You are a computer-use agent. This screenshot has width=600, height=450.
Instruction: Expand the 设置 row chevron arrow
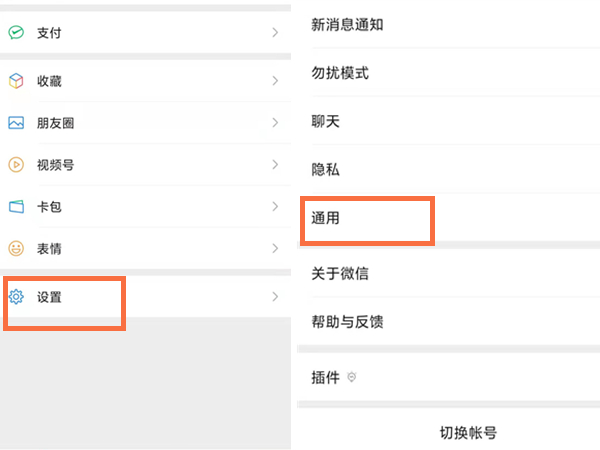(x=275, y=297)
